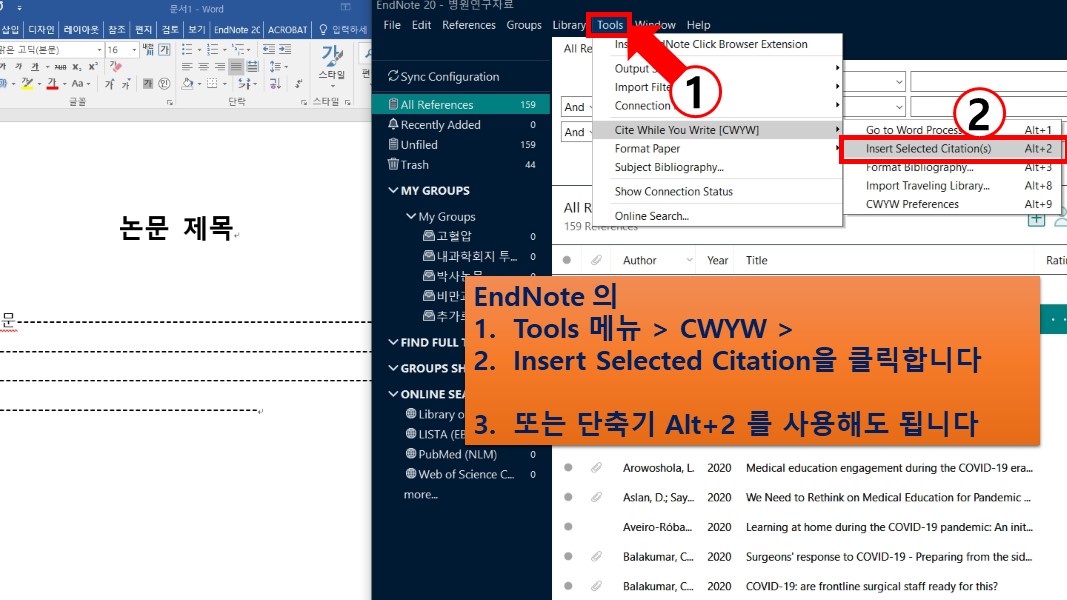This screenshot has height=600, width=1067.
Task: Open the Styles gallery in Word
Action: (332, 65)
